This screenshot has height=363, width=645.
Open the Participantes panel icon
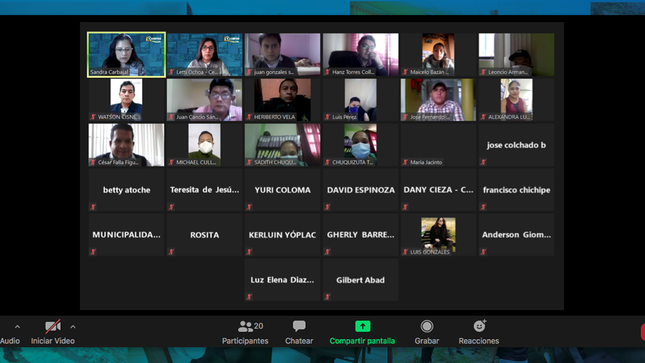(x=246, y=326)
